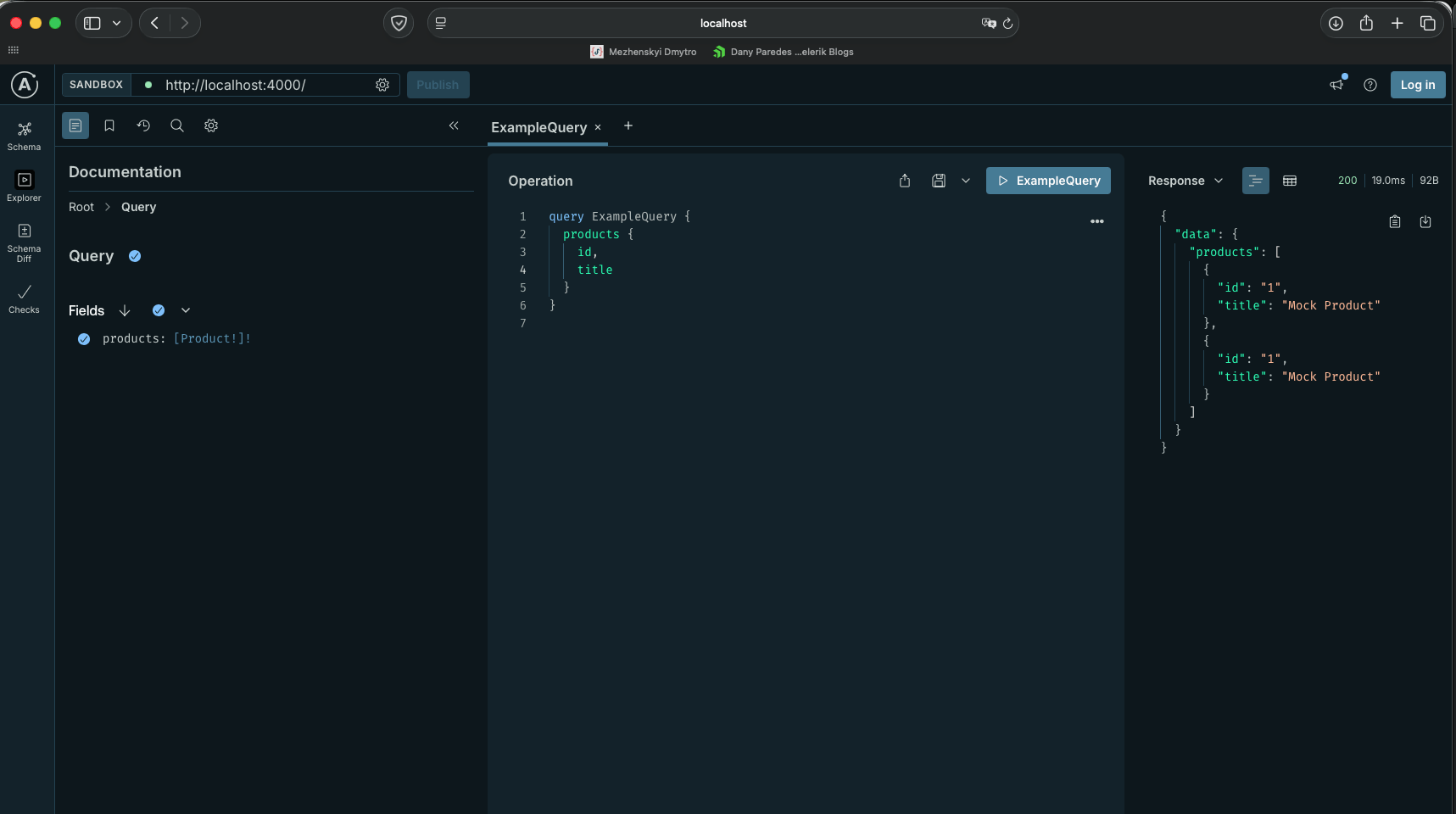View operation run history
The height and width of the screenshot is (814, 1456).
click(x=142, y=125)
